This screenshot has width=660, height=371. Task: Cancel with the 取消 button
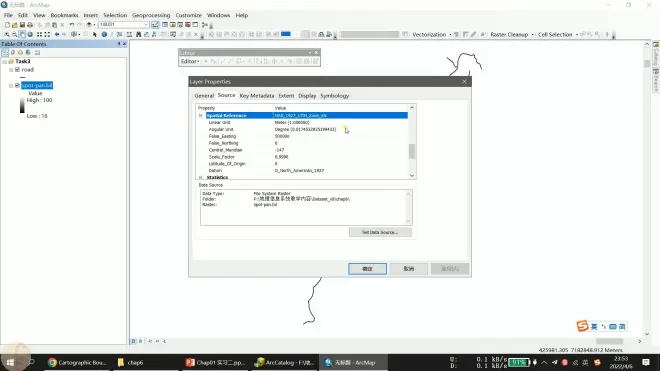click(409, 269)
